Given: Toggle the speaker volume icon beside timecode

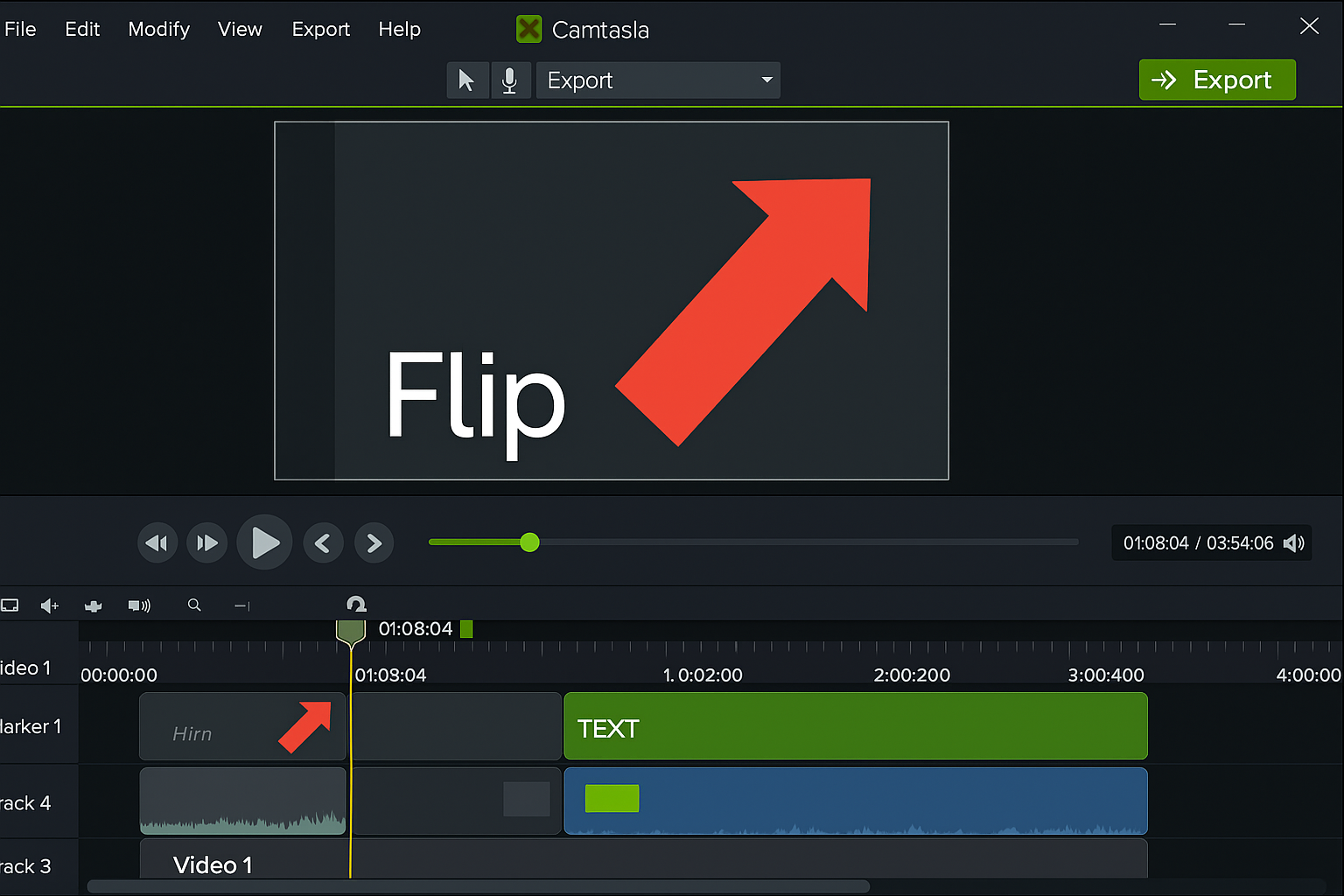Looking at the screenshot, I should pyautogui.click(x=1293, y=543).
